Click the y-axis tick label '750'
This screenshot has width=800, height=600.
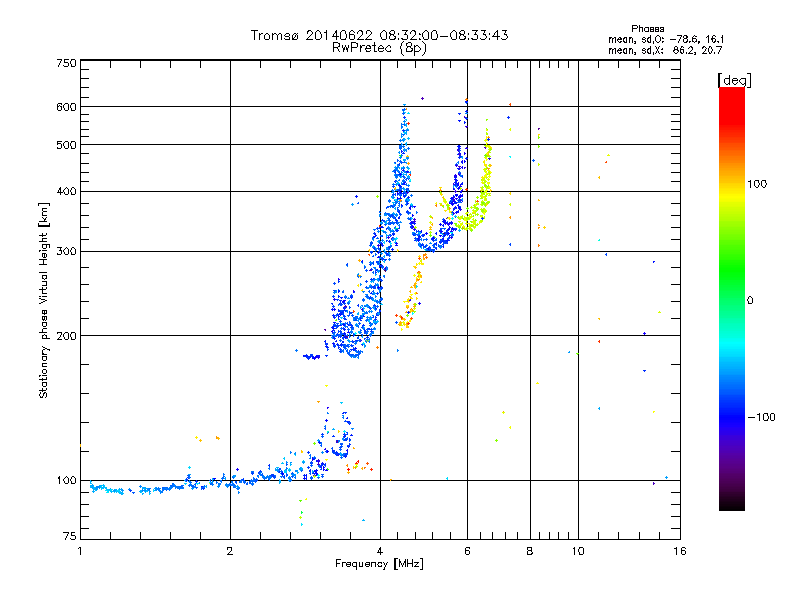(x=67, y=63)
